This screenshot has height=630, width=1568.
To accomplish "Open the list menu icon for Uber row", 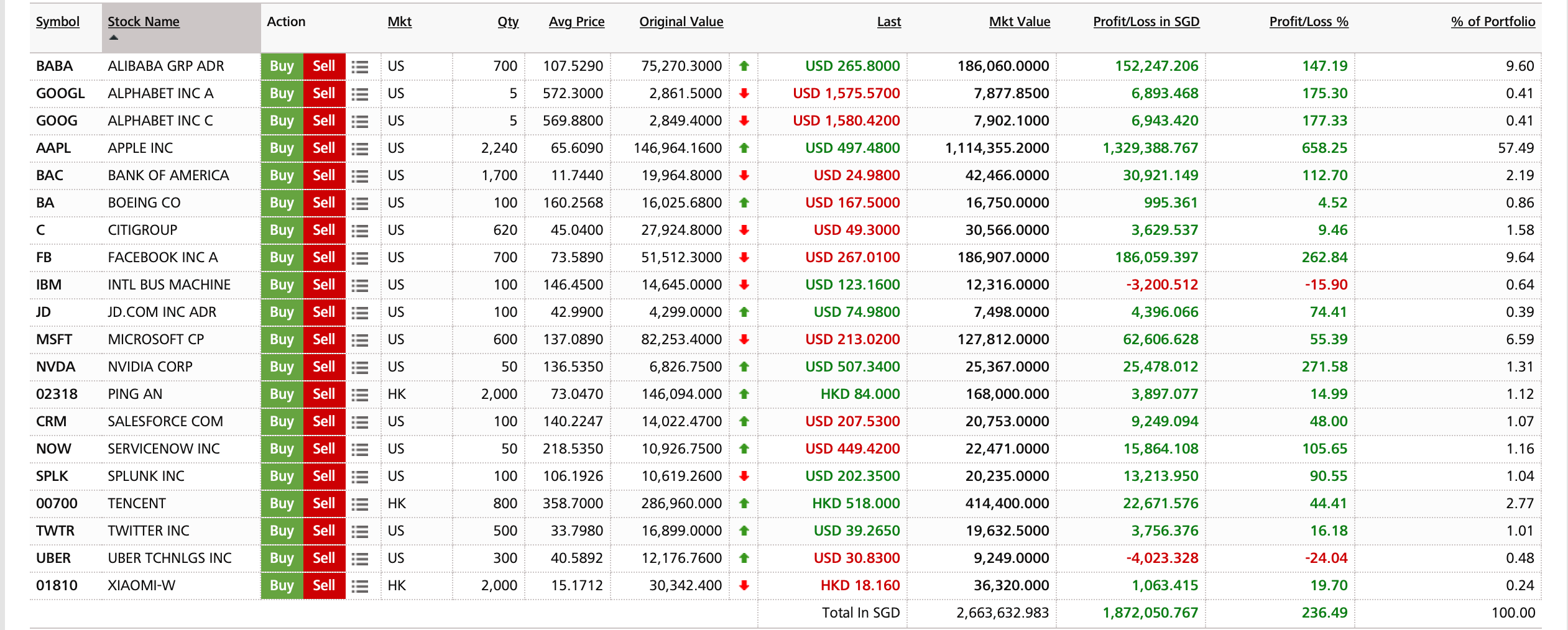I will [359, 559].
